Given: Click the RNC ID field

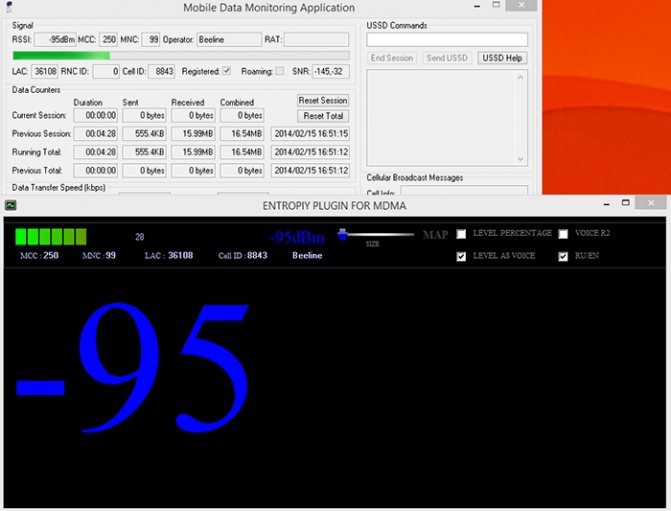Looking at the screenshot, I should 106,71.
